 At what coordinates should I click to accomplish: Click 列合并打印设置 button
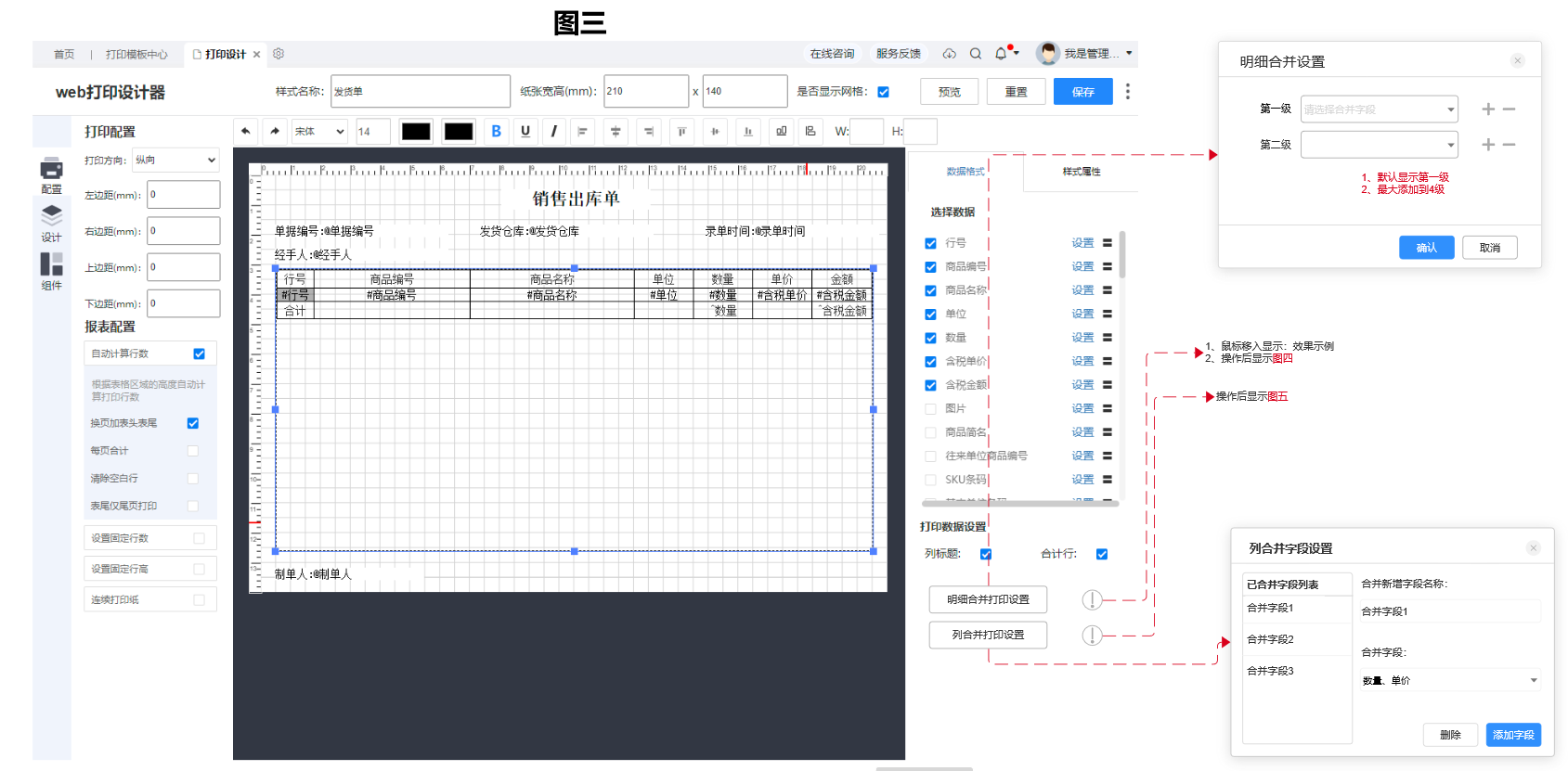click(988, 636)
